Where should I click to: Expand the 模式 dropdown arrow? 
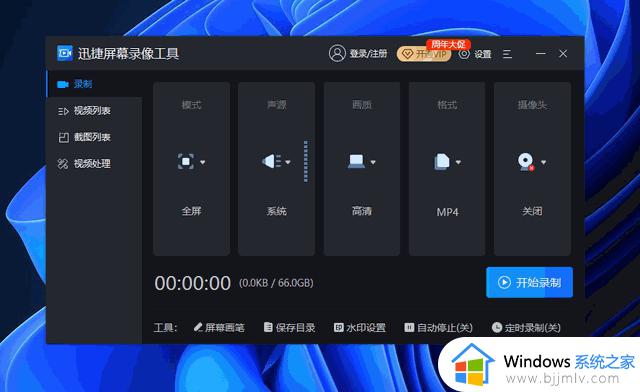tap(202, 163)
